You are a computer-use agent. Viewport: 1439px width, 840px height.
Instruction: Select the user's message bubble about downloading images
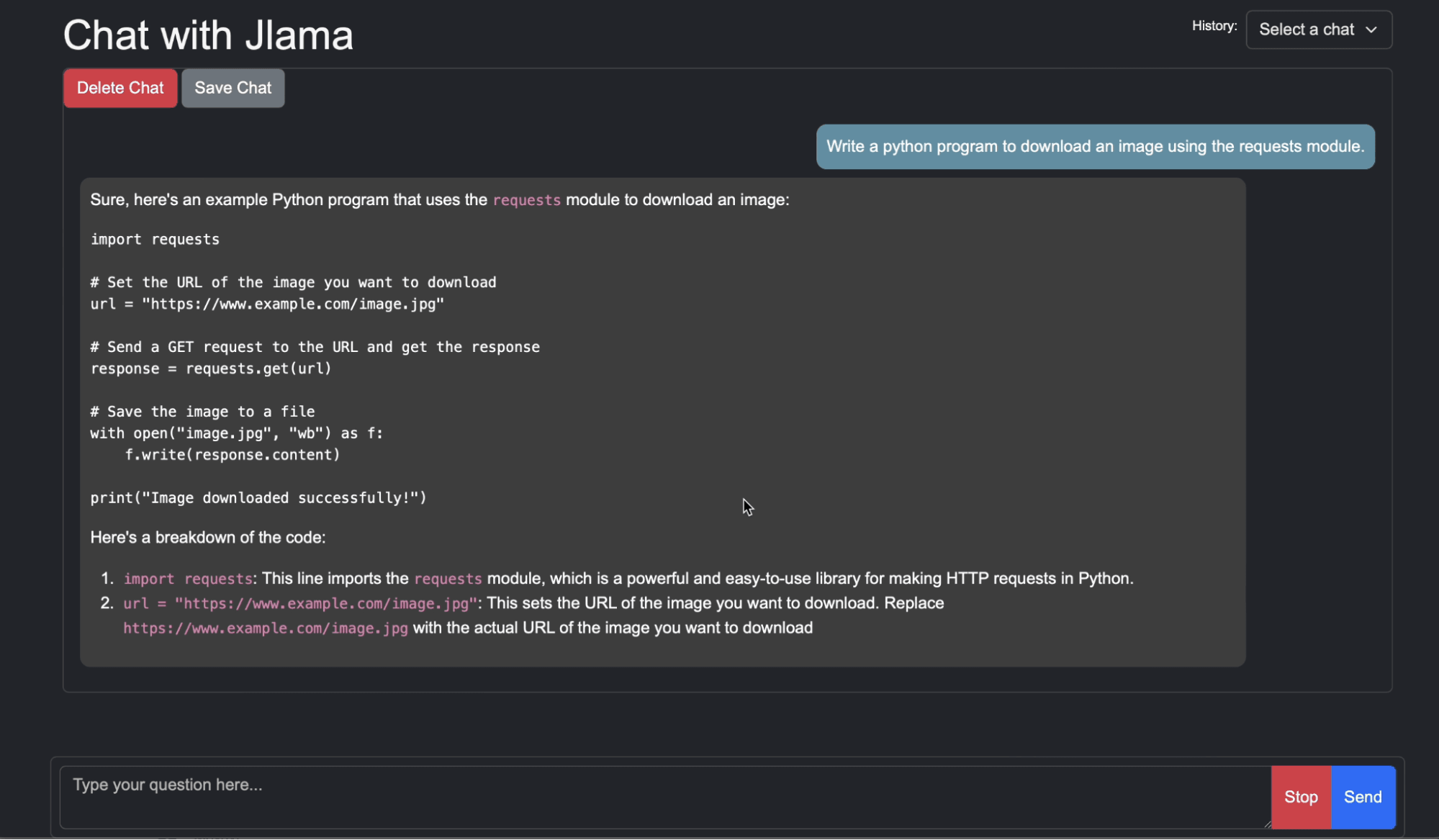(x=1095, y=146)
